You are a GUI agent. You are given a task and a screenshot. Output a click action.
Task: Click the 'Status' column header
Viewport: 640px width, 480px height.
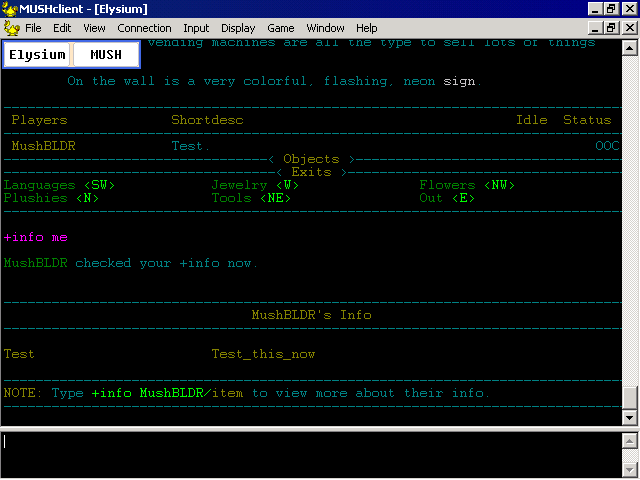coord(587,120)
